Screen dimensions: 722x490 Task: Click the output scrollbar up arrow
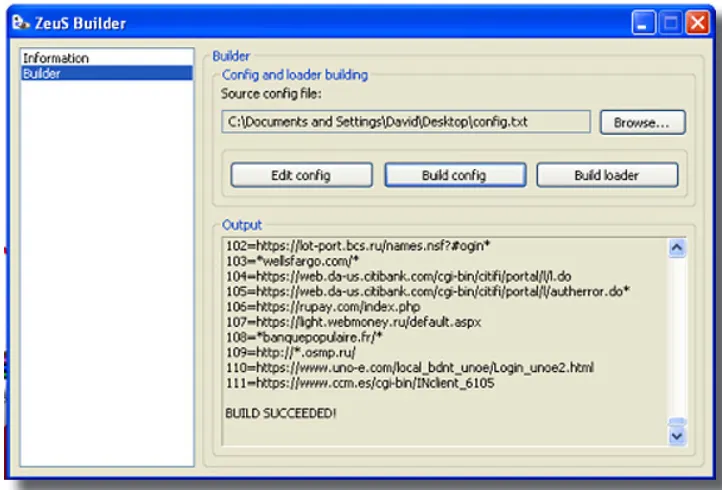pos(676,248)
